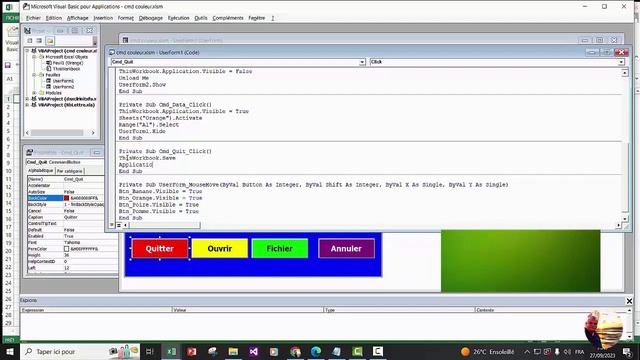Open the Format menu

point(126,18)
